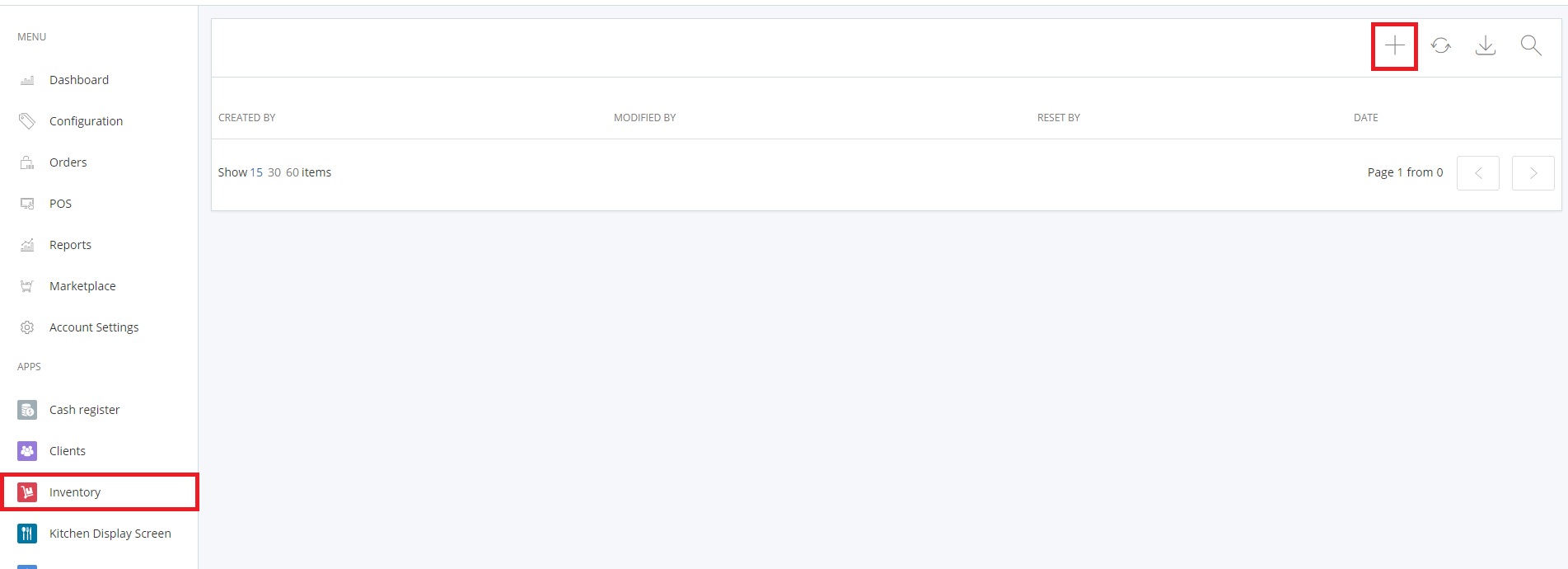Click the Dashboard chart icon
The image size is (1568, 569).
27,80
